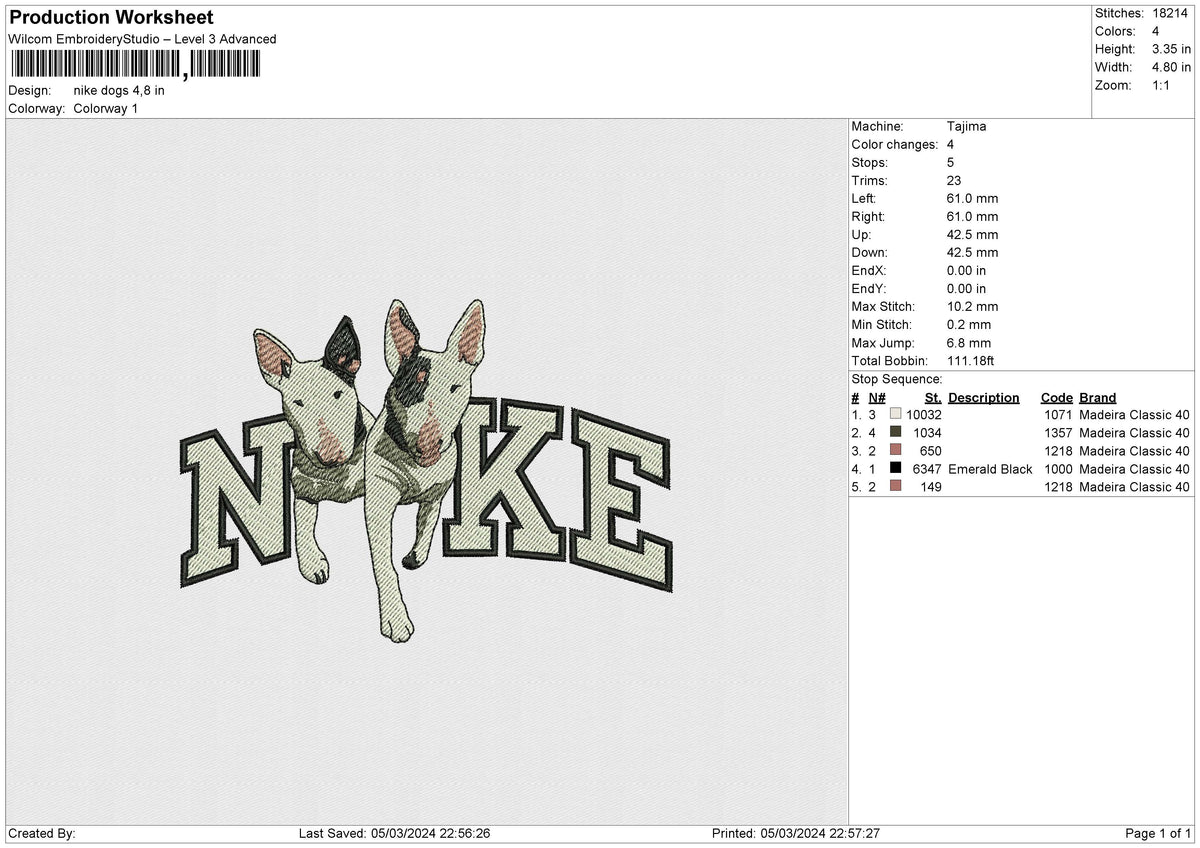Click the Stitches value 18214
Image resolution: width=1200 pixels, height=848 pixels.
[x=1170, y=13]
